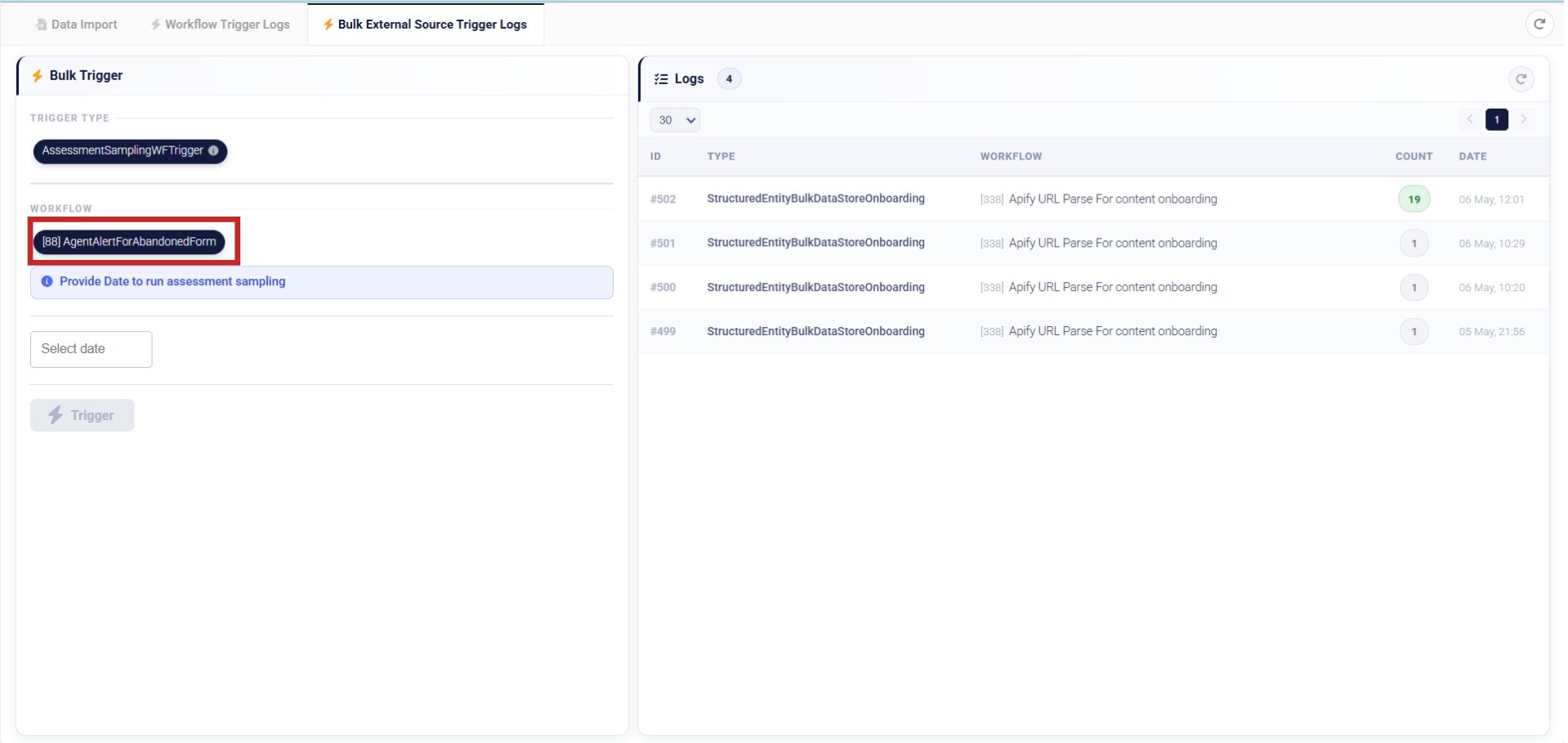Click the count badge 19
This screenshot has width=1568, height=743.
pyautogui.click(x=1414, y=199)
